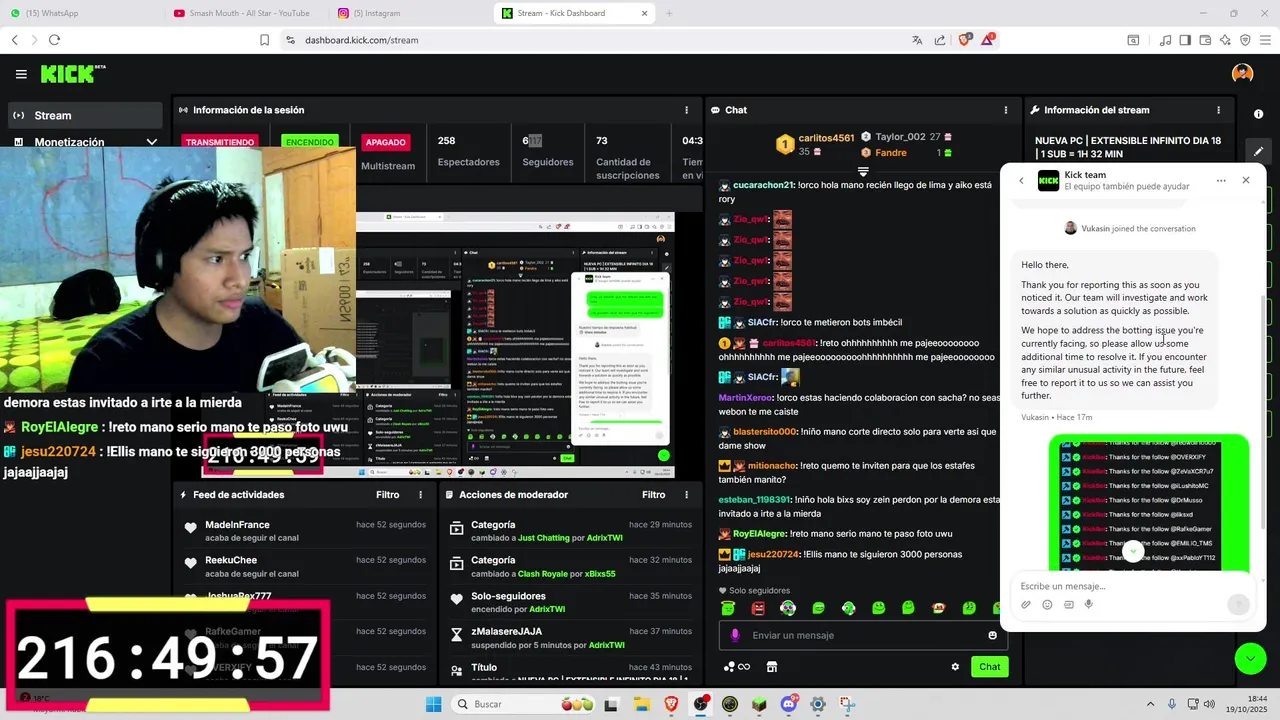Send message with green Chat button
The height and width of the screenshot is (720, 1280).
point(989,667)
